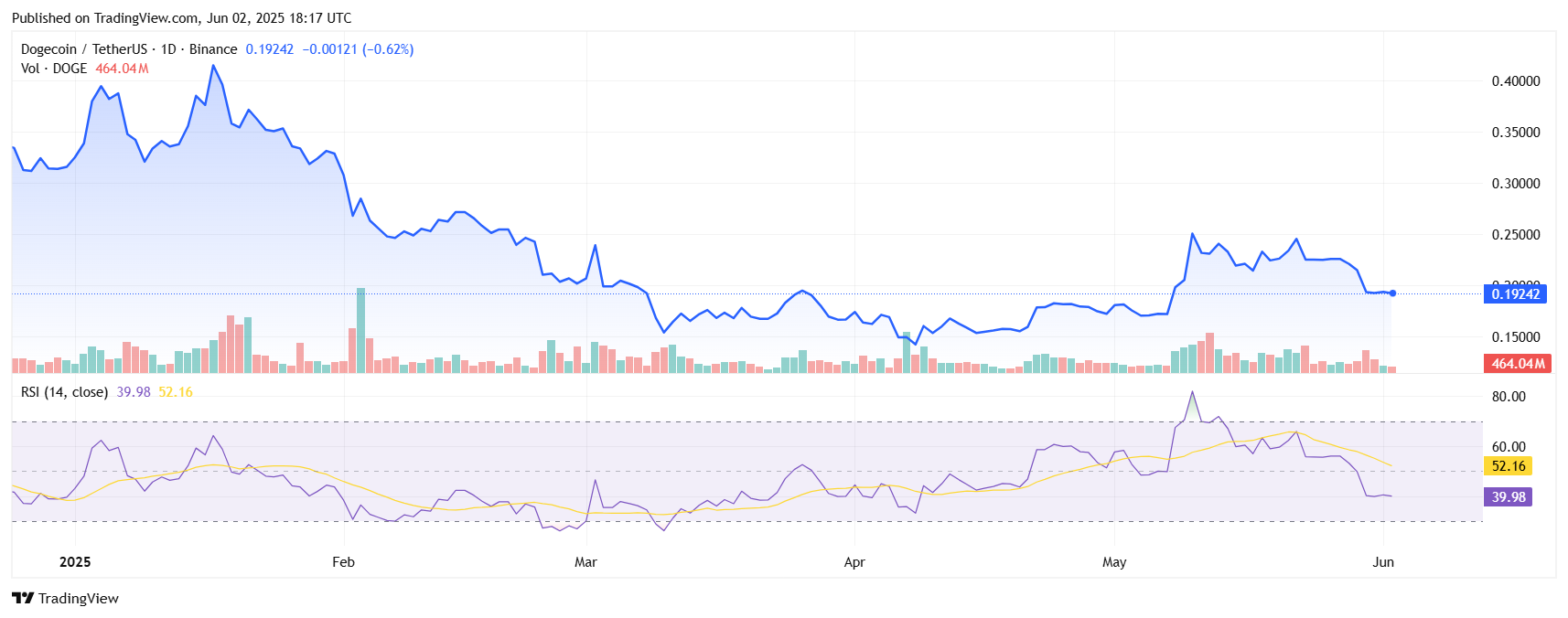Screen dimensions: 1568x618
Task: Click the blue 0.19242 price tag on axis
Action: [1515, 294]
